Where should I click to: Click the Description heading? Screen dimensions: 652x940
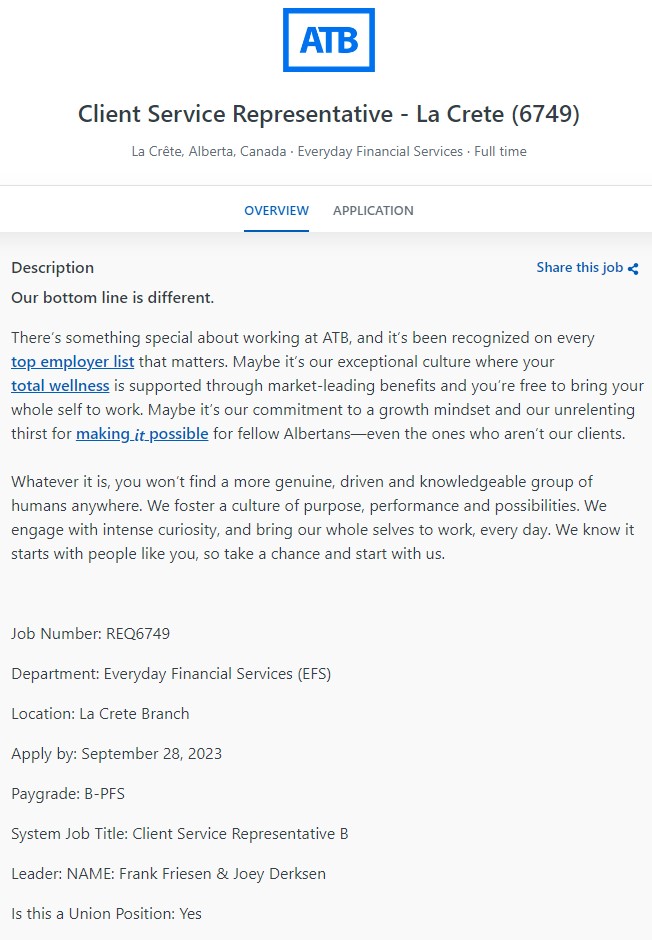pyautogui.click(x=53, y=267)
